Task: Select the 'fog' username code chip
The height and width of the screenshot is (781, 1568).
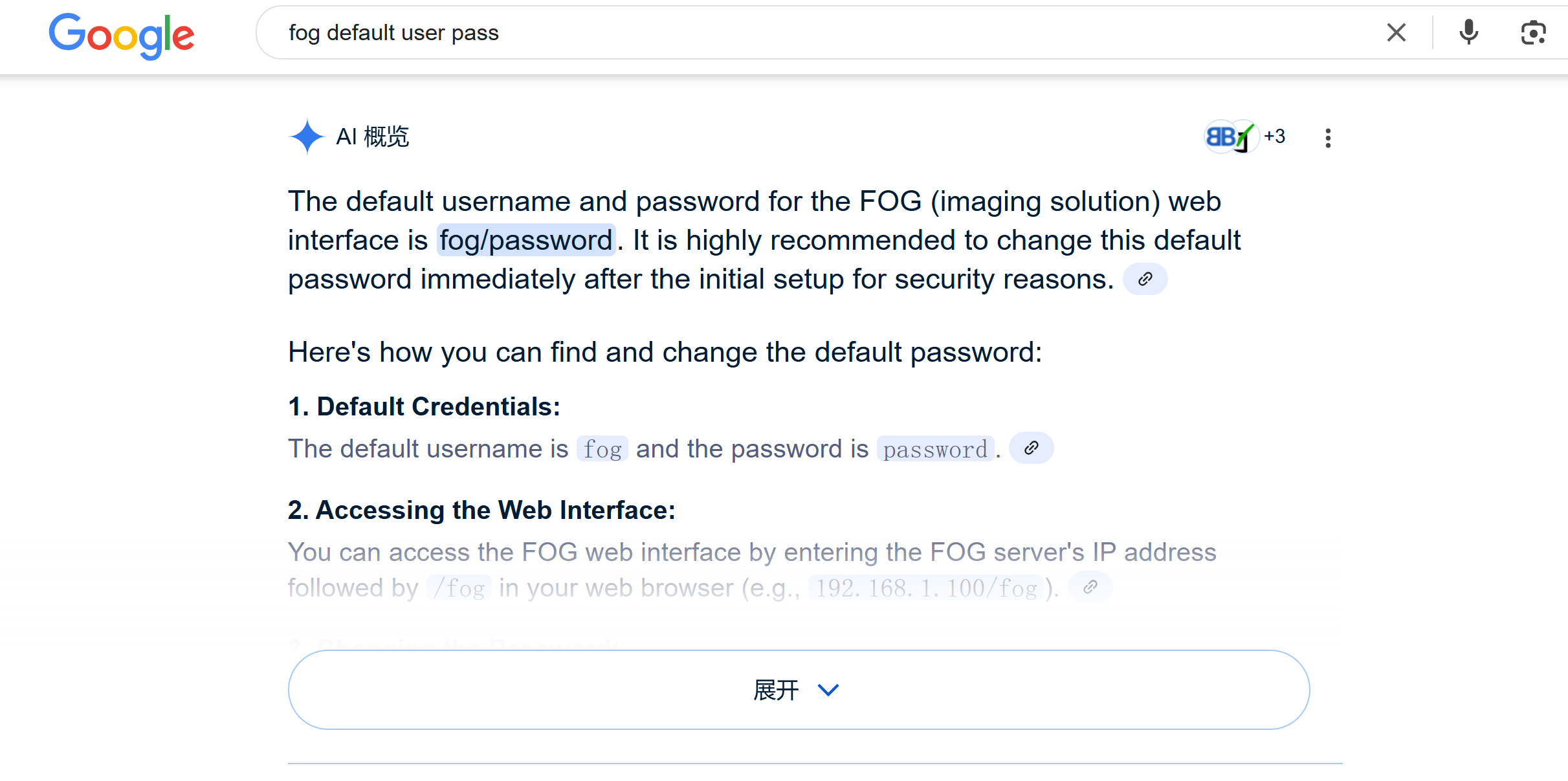Action: coord(602,448)
